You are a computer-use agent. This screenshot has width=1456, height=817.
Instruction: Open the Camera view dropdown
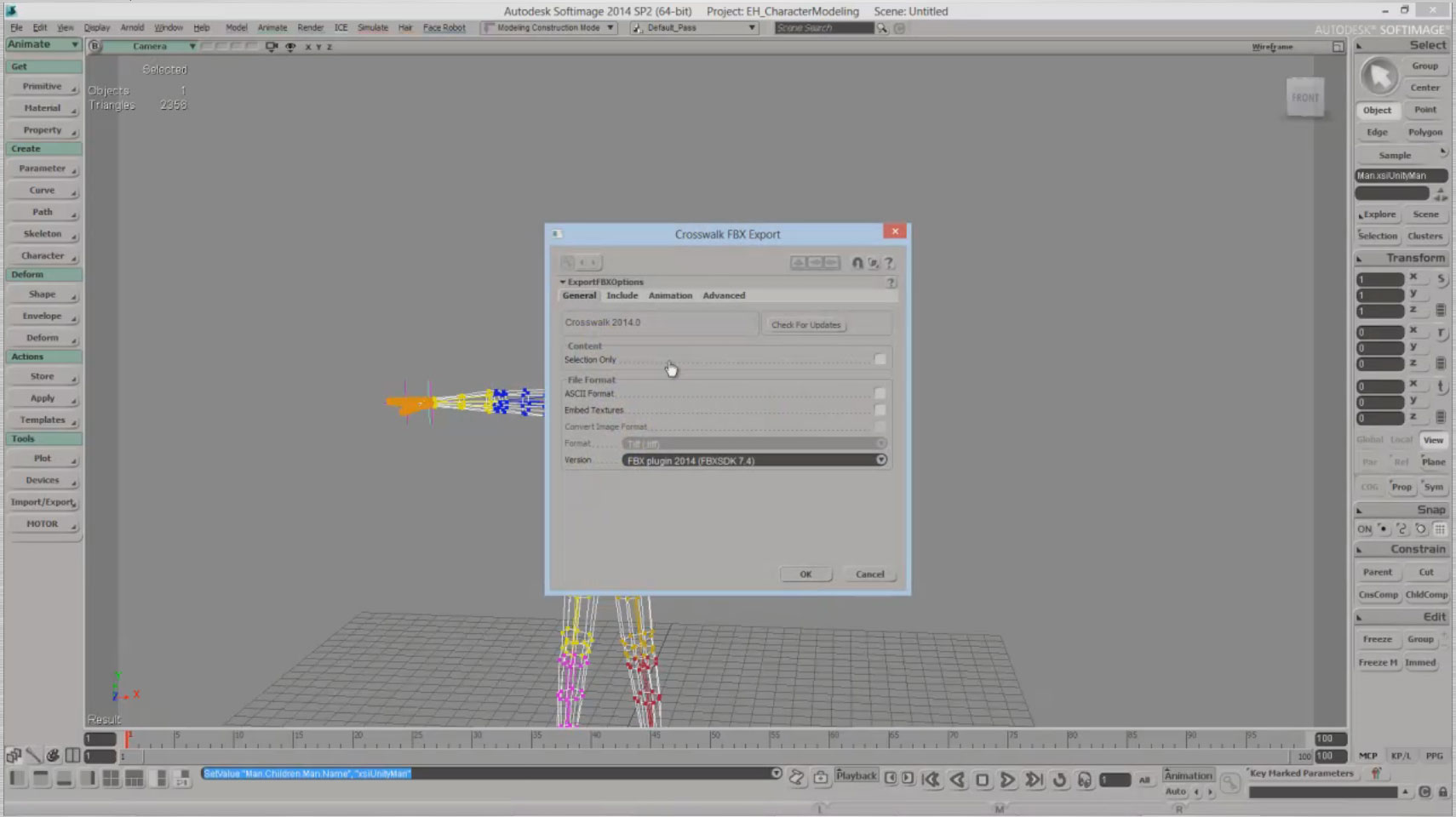click(152, 47)
